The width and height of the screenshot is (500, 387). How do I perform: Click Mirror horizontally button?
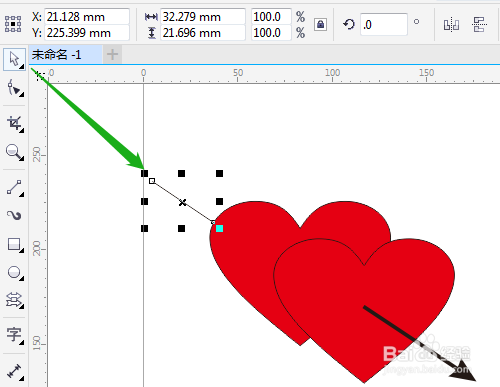[451, 25]
